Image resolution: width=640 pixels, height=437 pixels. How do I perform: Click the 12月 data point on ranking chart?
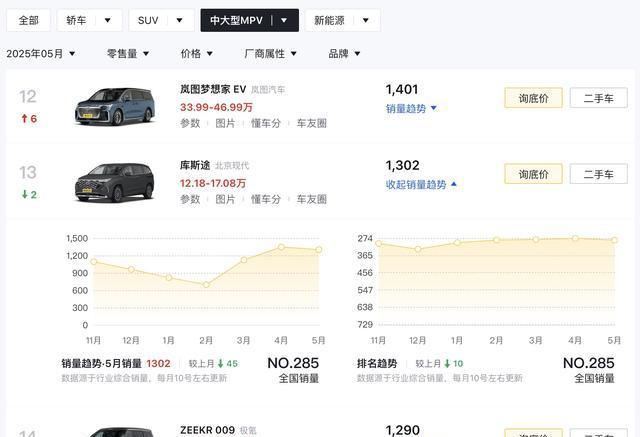(418, 249)
